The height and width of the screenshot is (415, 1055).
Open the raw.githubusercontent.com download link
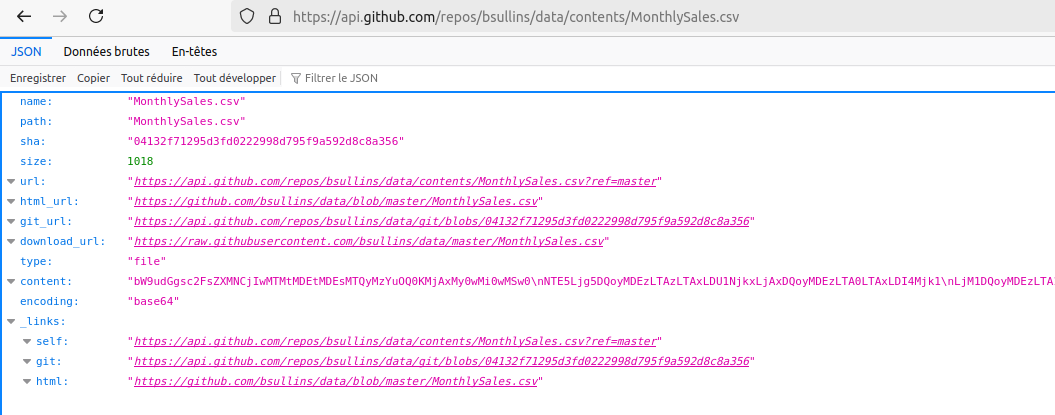[370, 241]
